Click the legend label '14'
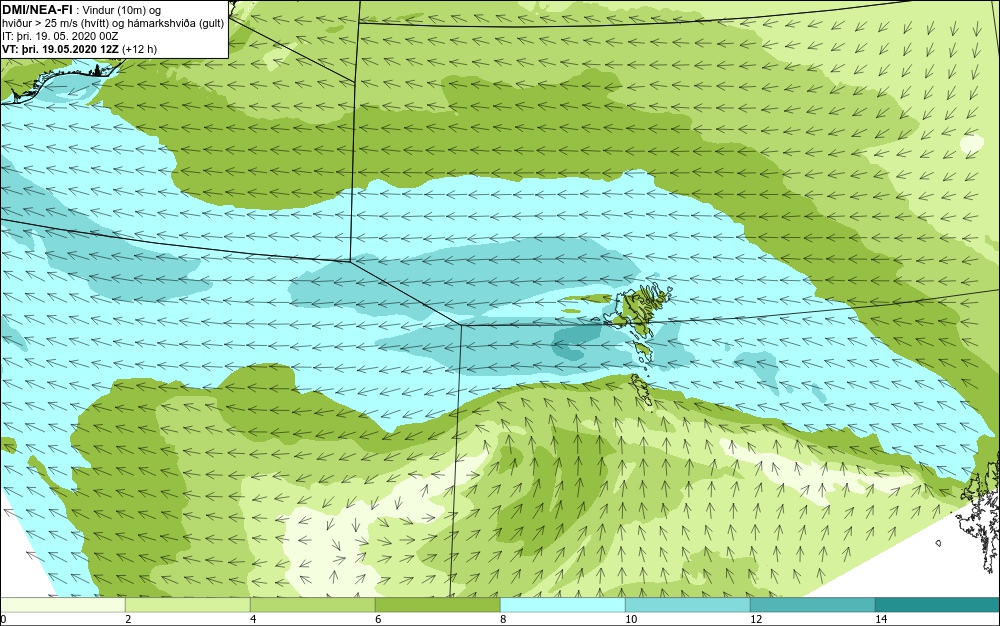The image size is (1000, 626). click(x=881, y=619)
